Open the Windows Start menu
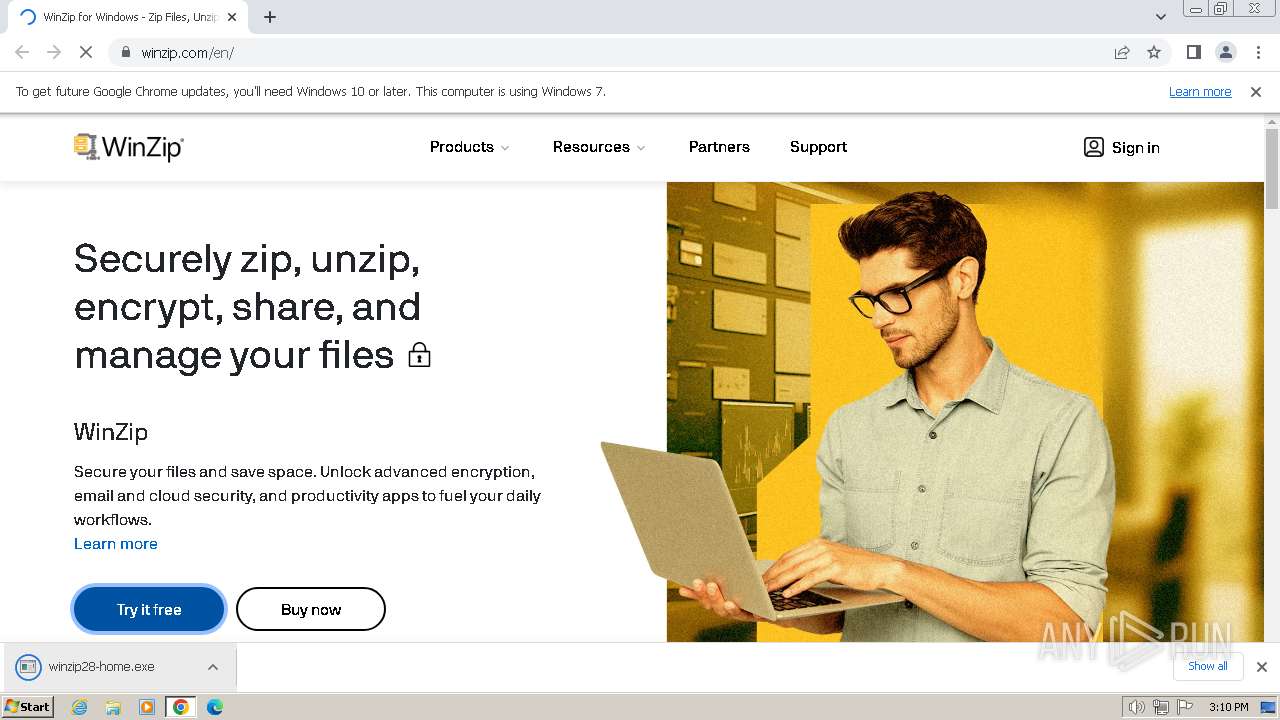1280x720 pixels. [x=27, y=707]
